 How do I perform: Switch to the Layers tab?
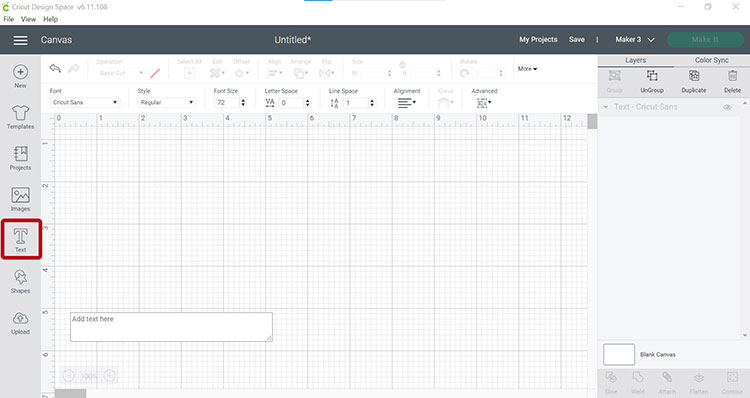[635, 60]
